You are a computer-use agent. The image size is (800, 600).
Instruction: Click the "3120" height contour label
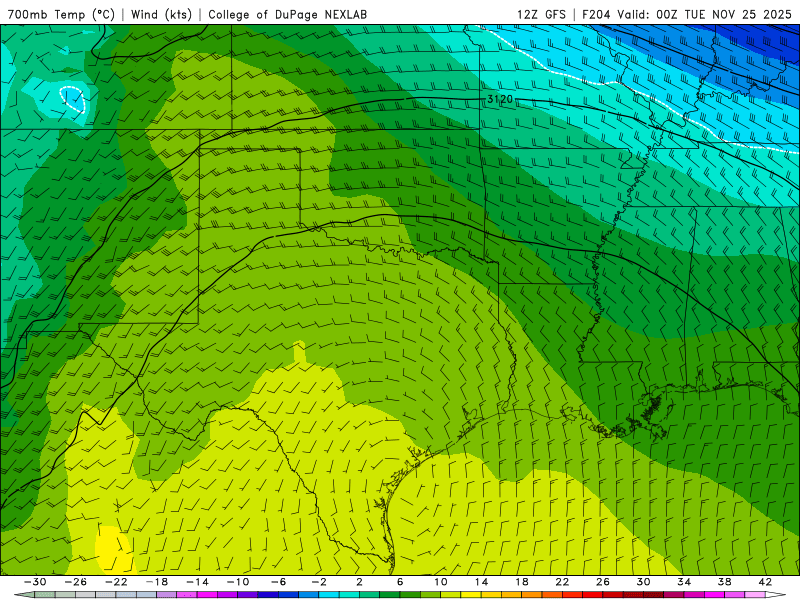point(499,99)
